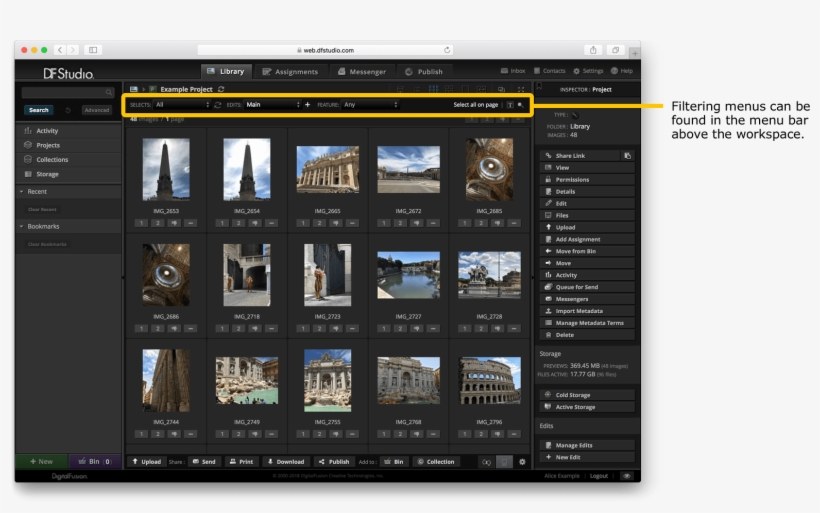Toggle the dash rating on IMG_2672
This screenshot has height=513, width=820.
433,223
